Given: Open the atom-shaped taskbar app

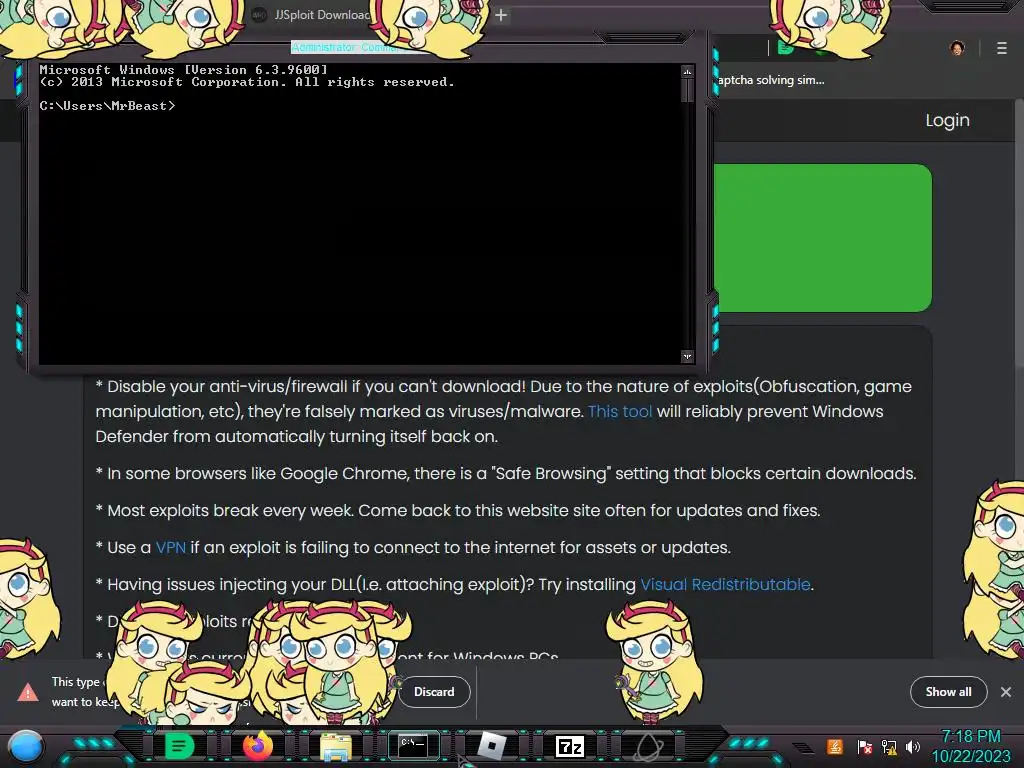Looking at the screenshot, I should point(649,746).
